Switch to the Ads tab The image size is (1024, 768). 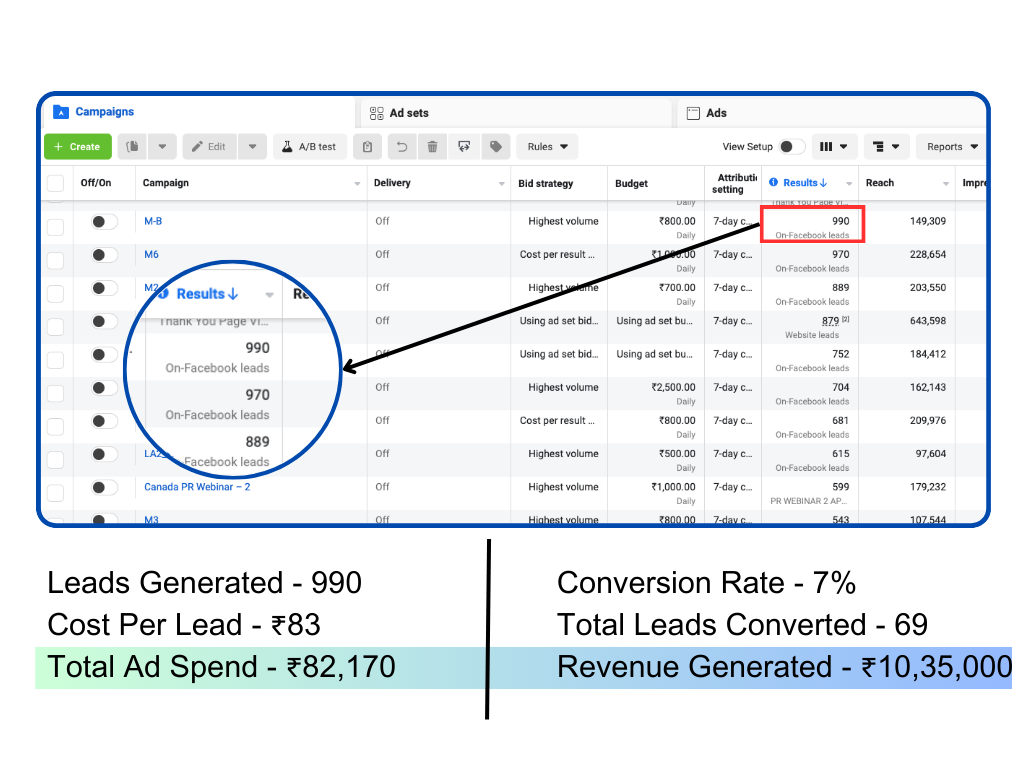[716, 113]
